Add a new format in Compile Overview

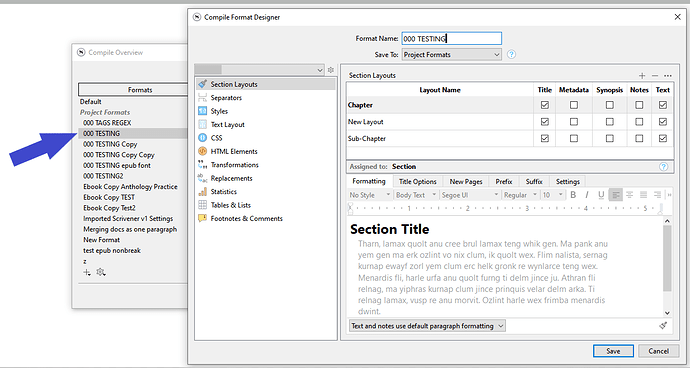[87, 272]
